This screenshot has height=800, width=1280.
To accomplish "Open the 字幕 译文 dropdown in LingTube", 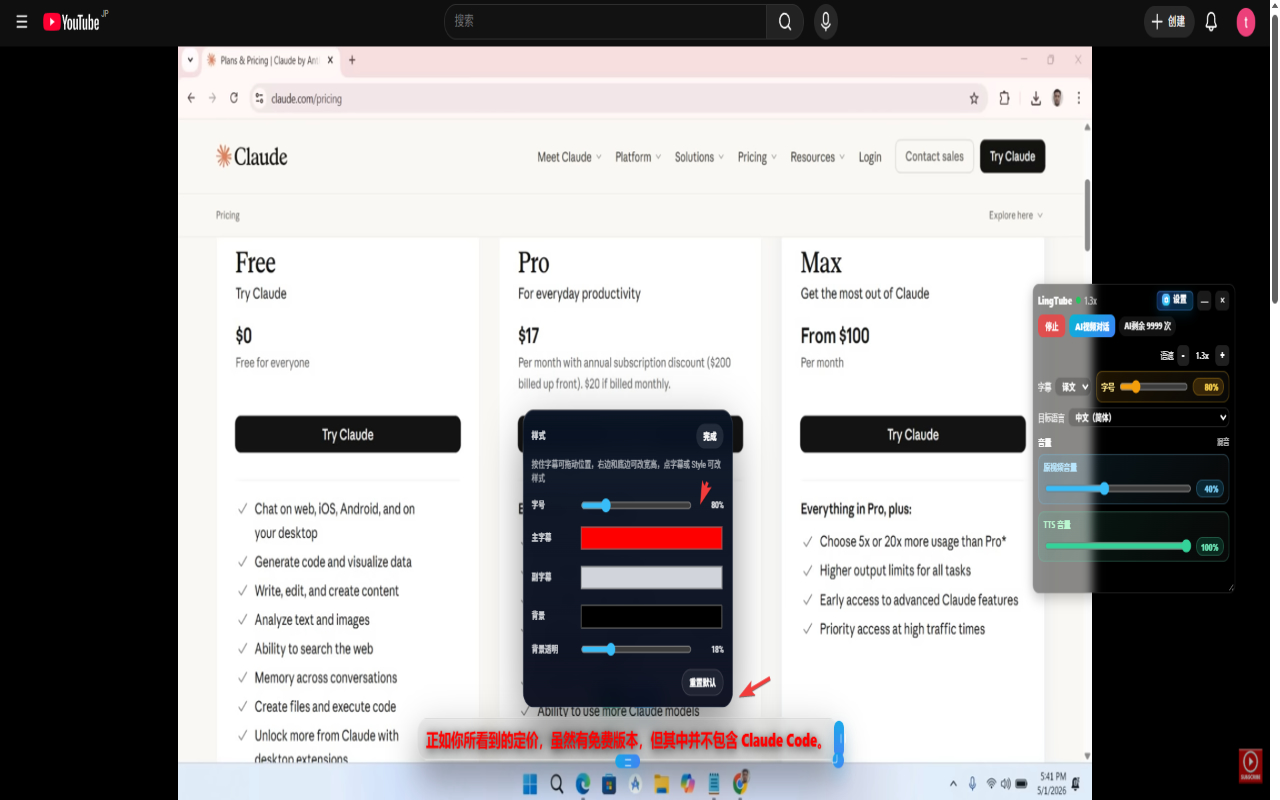I will click(1075, 387).
